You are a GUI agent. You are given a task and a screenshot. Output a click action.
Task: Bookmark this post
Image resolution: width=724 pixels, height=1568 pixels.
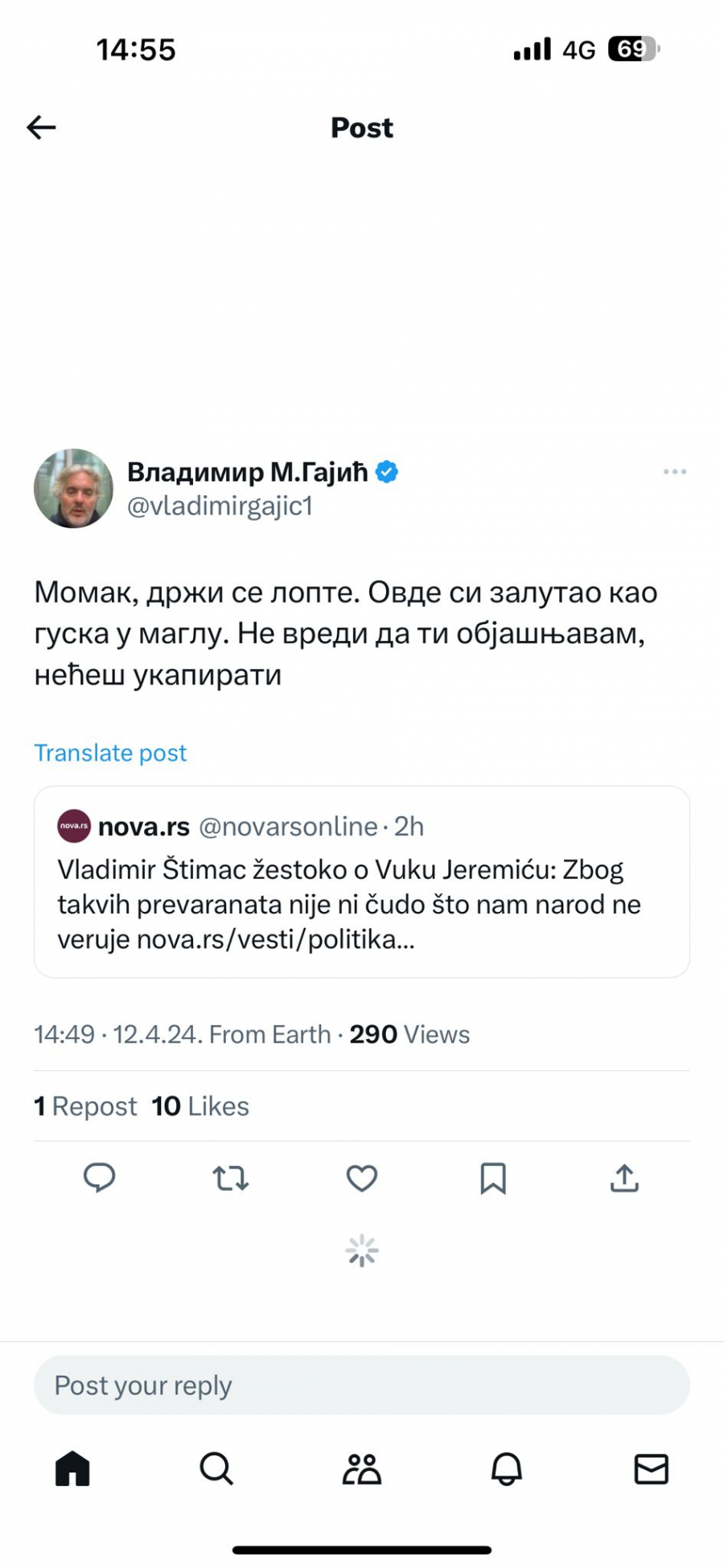pyautogui.click(x=493, y=1179)
